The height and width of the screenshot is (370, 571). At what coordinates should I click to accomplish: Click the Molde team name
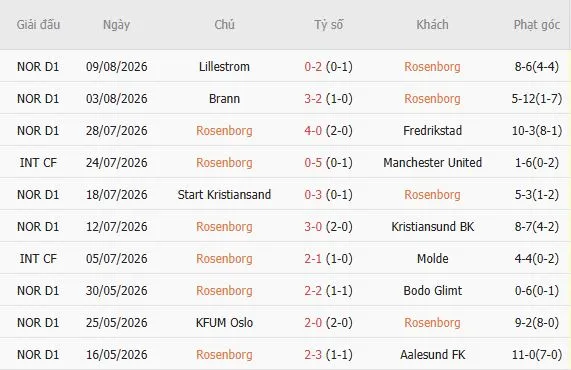(433, 259)
